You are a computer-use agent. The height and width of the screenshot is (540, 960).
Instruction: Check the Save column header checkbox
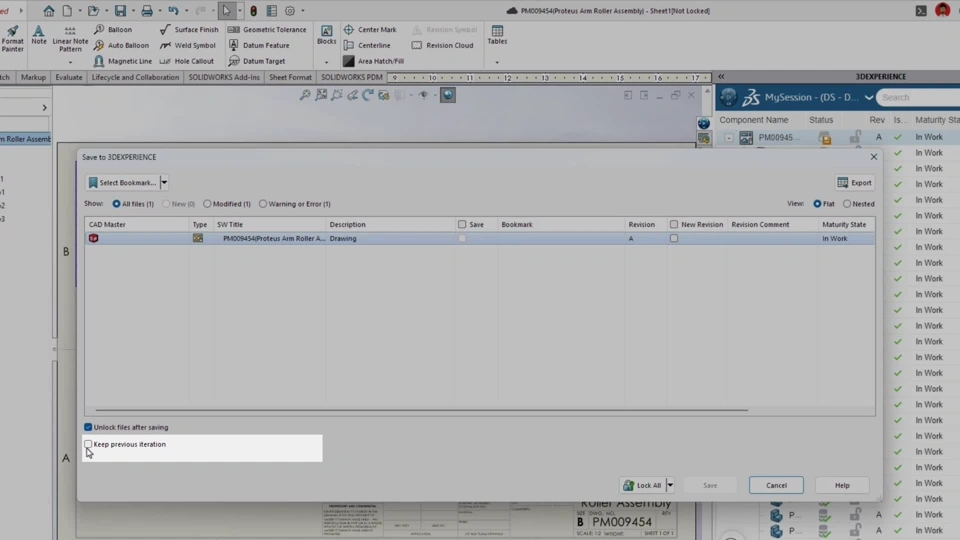tap(462, 225)
